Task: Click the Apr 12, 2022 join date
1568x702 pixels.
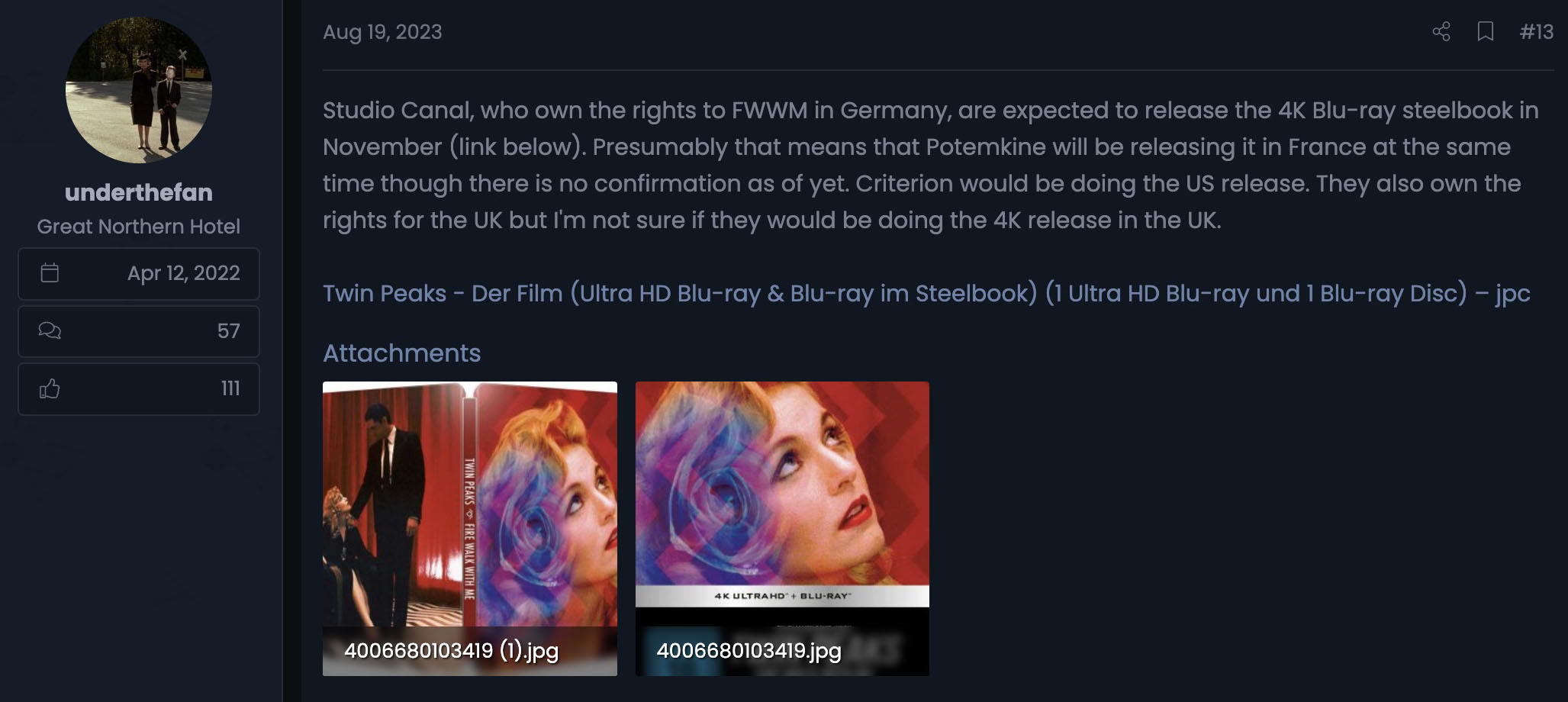Action: pos(184,273)
